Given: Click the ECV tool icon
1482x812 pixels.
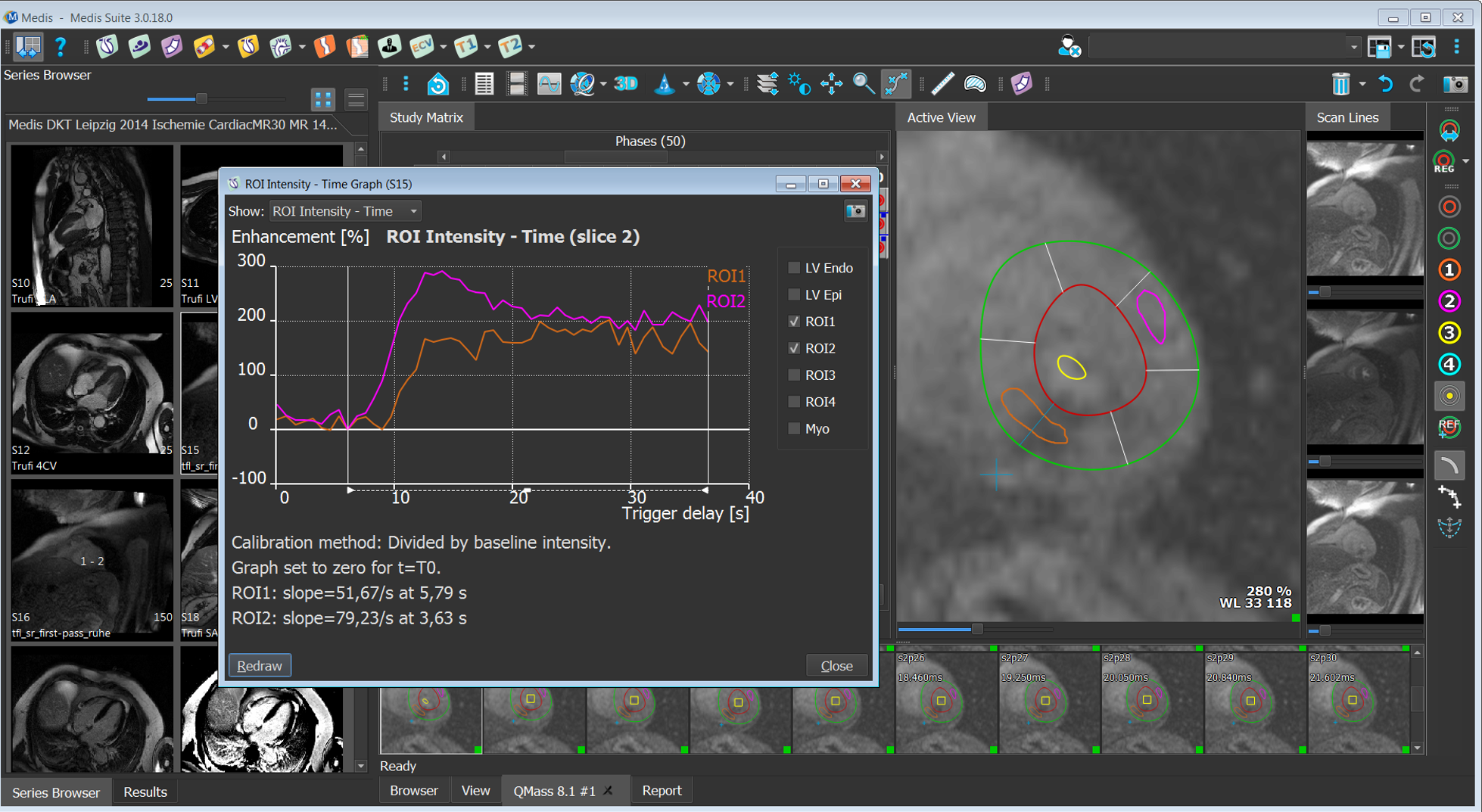Looking at the screenshot, I should (x=422, y=47).
